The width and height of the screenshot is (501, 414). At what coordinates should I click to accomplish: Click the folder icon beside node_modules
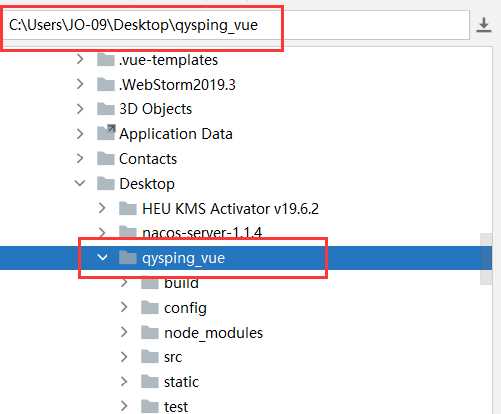click(150, 332)
